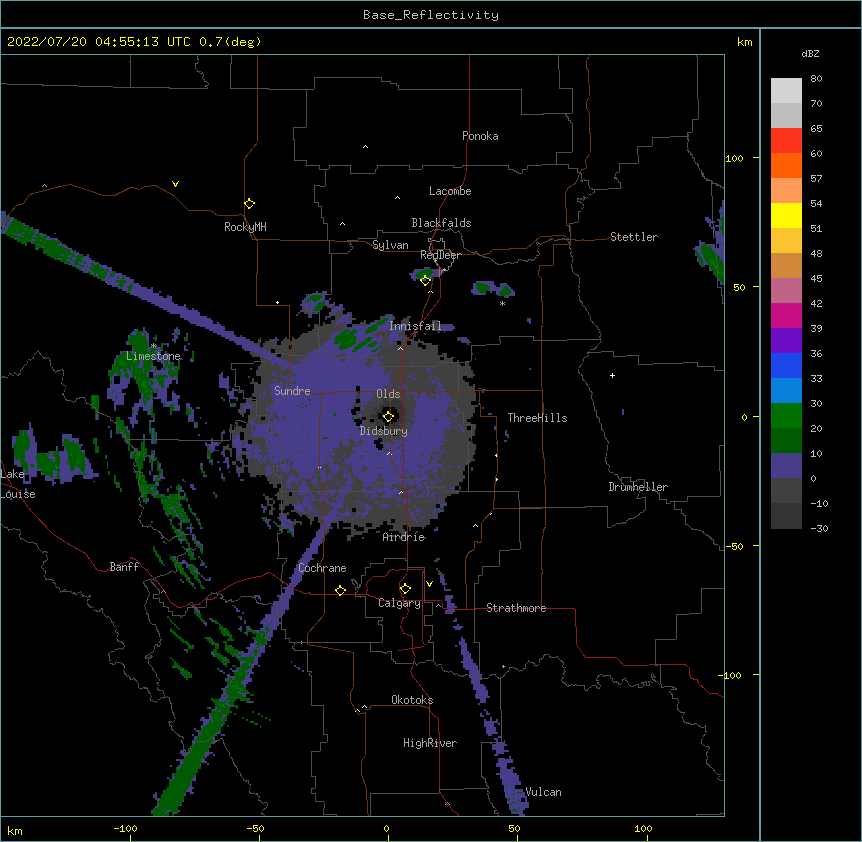The height and width of the screenshot is (842, 862).
Task: Click the Sylvan label
Action: 390,245
